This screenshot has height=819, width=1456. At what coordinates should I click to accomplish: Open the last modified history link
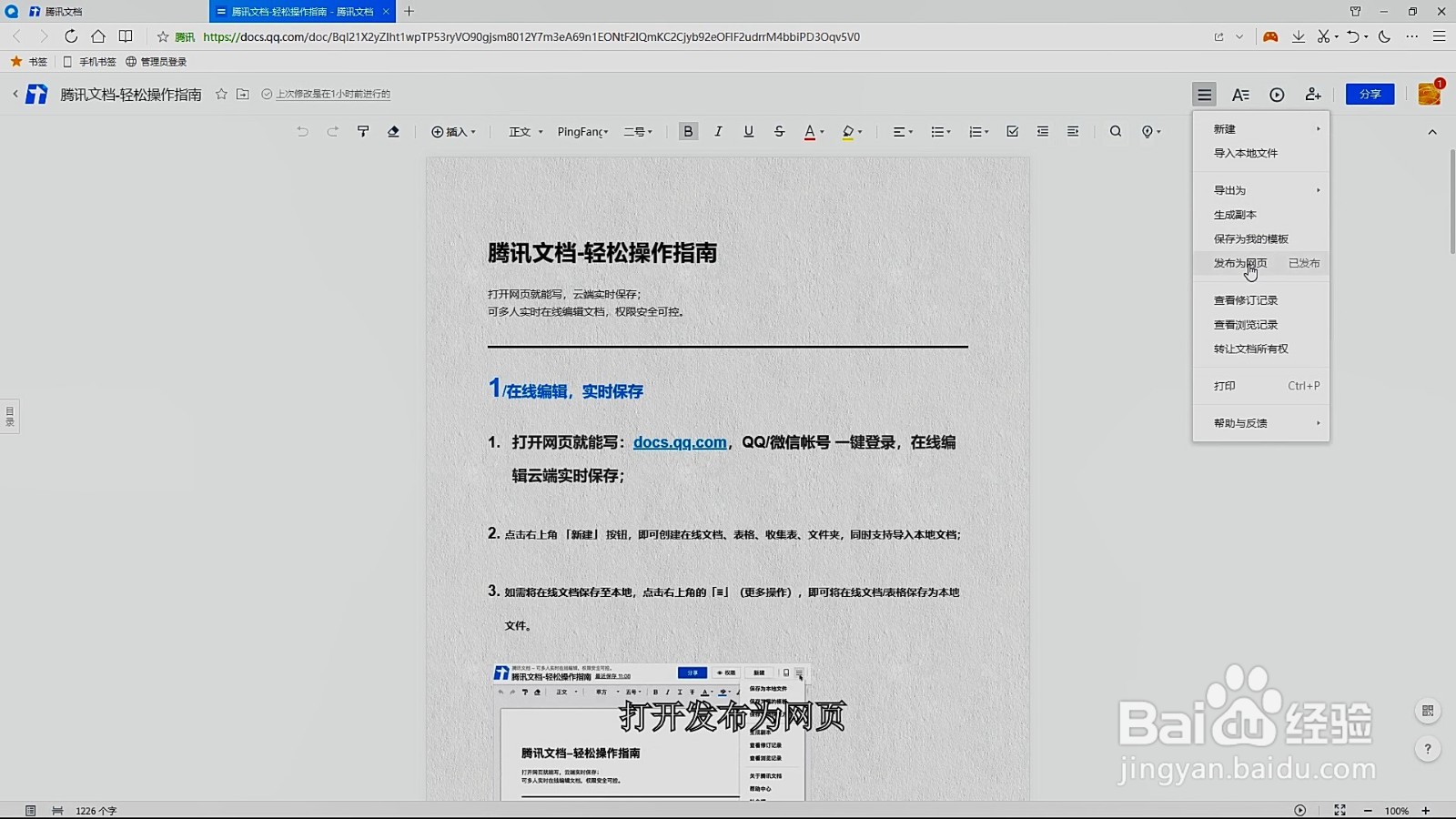[333, 94]
